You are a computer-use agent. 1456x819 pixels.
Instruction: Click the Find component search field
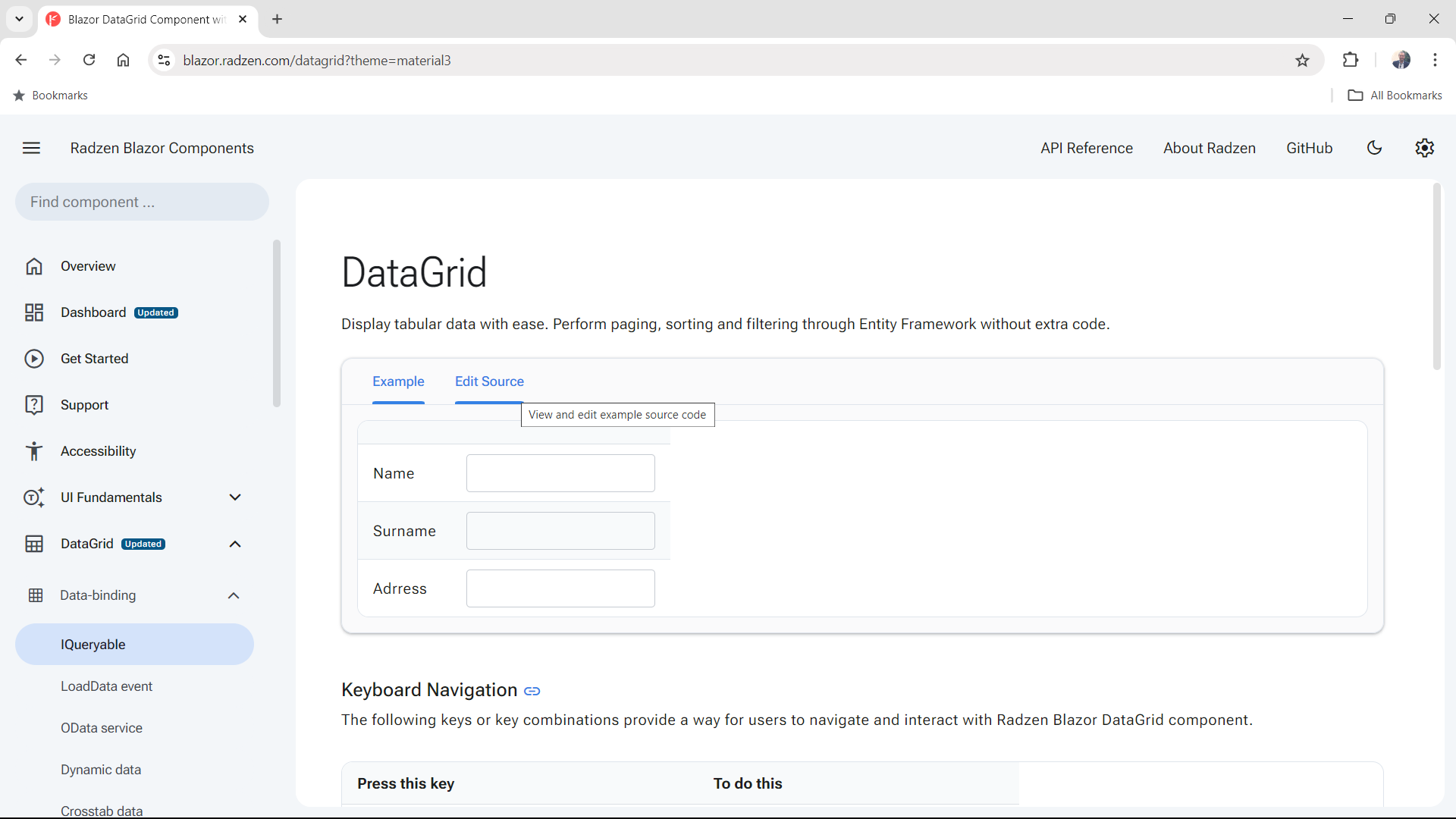tap(142, 202)
